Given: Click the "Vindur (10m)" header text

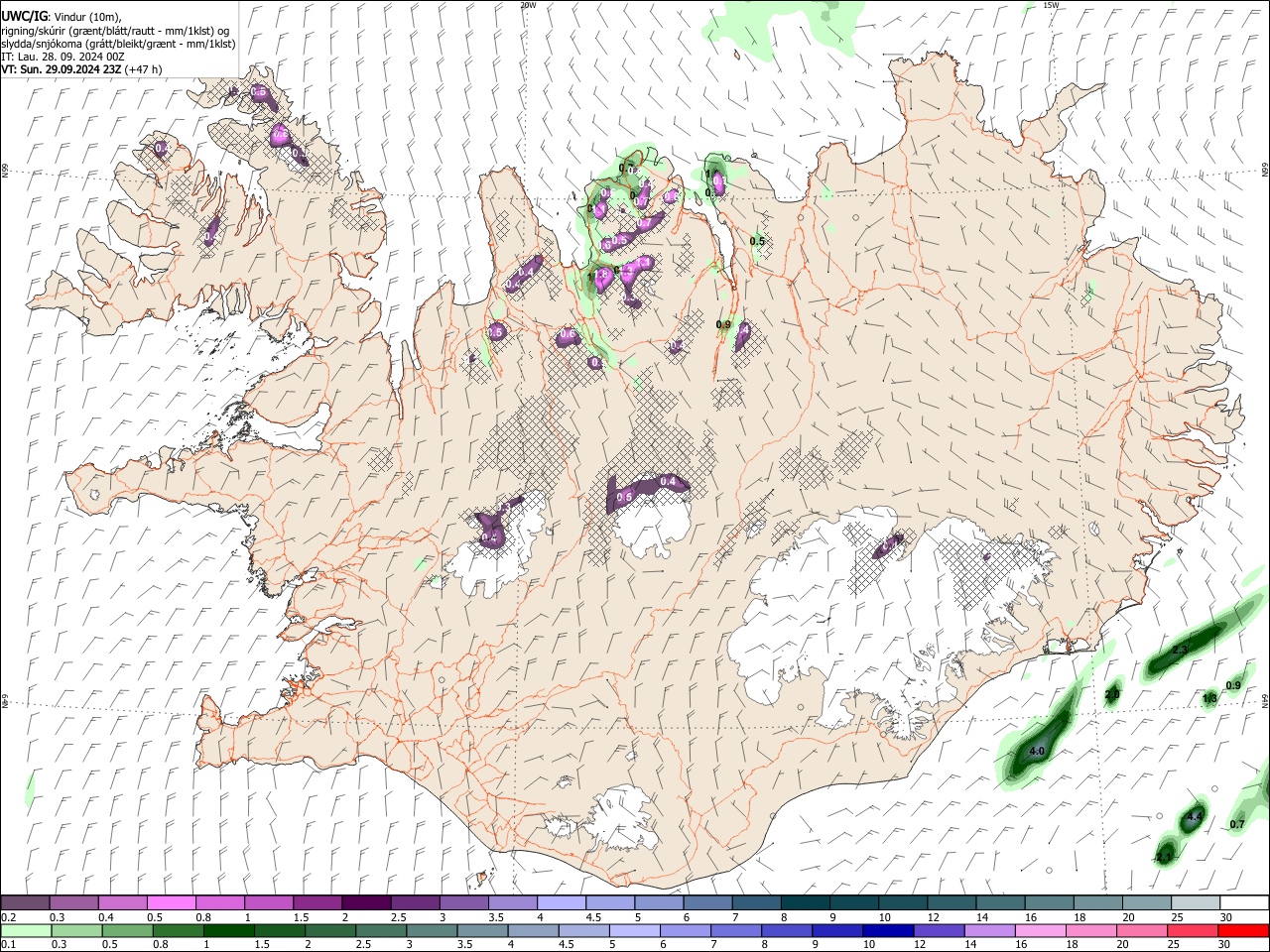Looking at the screenshot, I should pos(86,16).
